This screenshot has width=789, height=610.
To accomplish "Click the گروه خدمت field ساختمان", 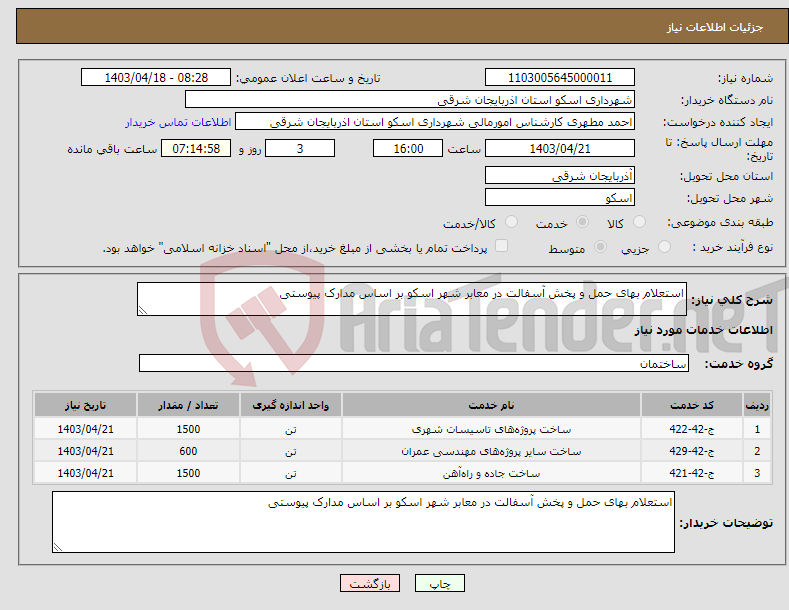I will 414,363.
